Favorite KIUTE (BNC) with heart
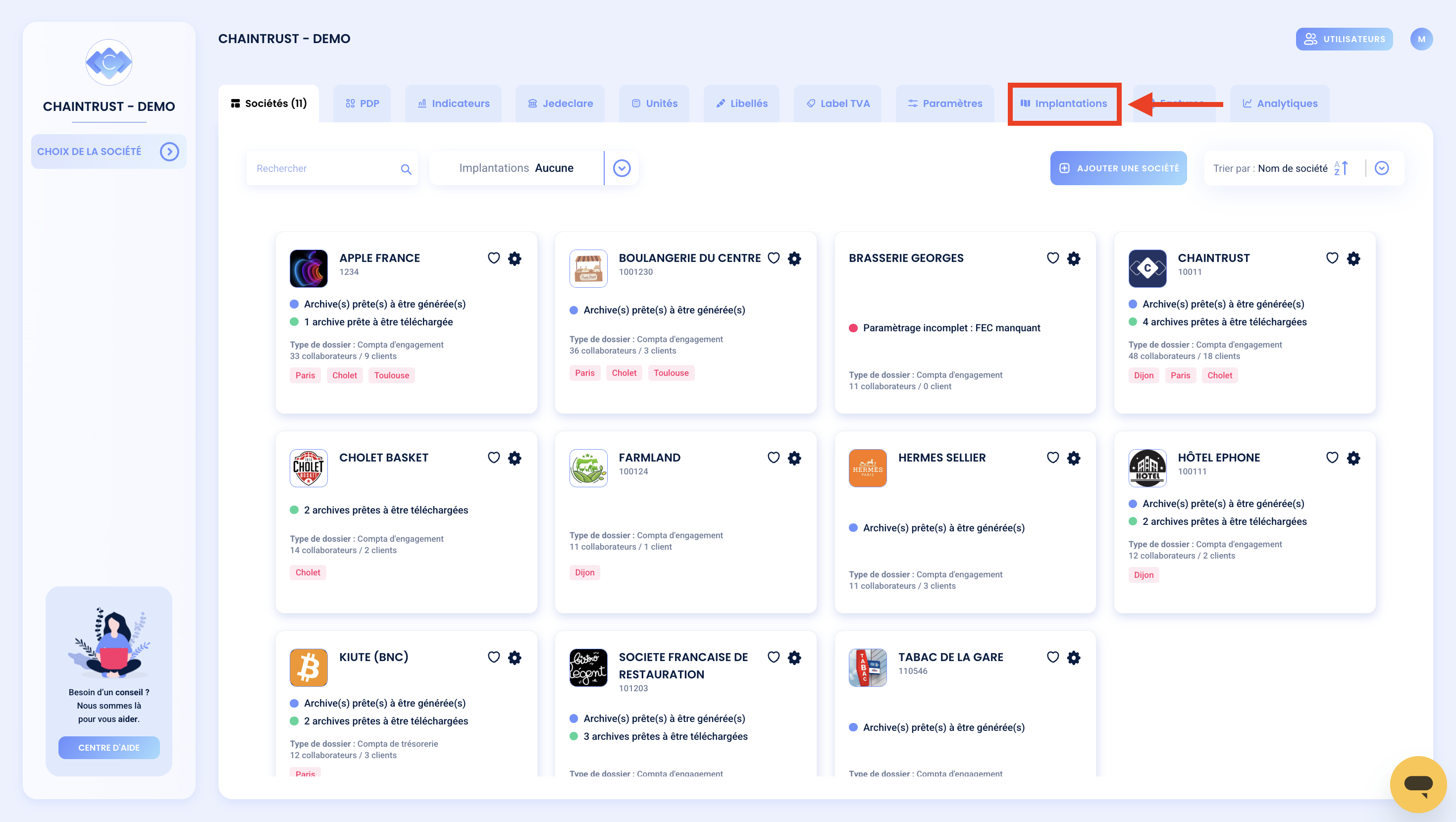This screenshot has height=822, width=1456. [x=493, y=657]
